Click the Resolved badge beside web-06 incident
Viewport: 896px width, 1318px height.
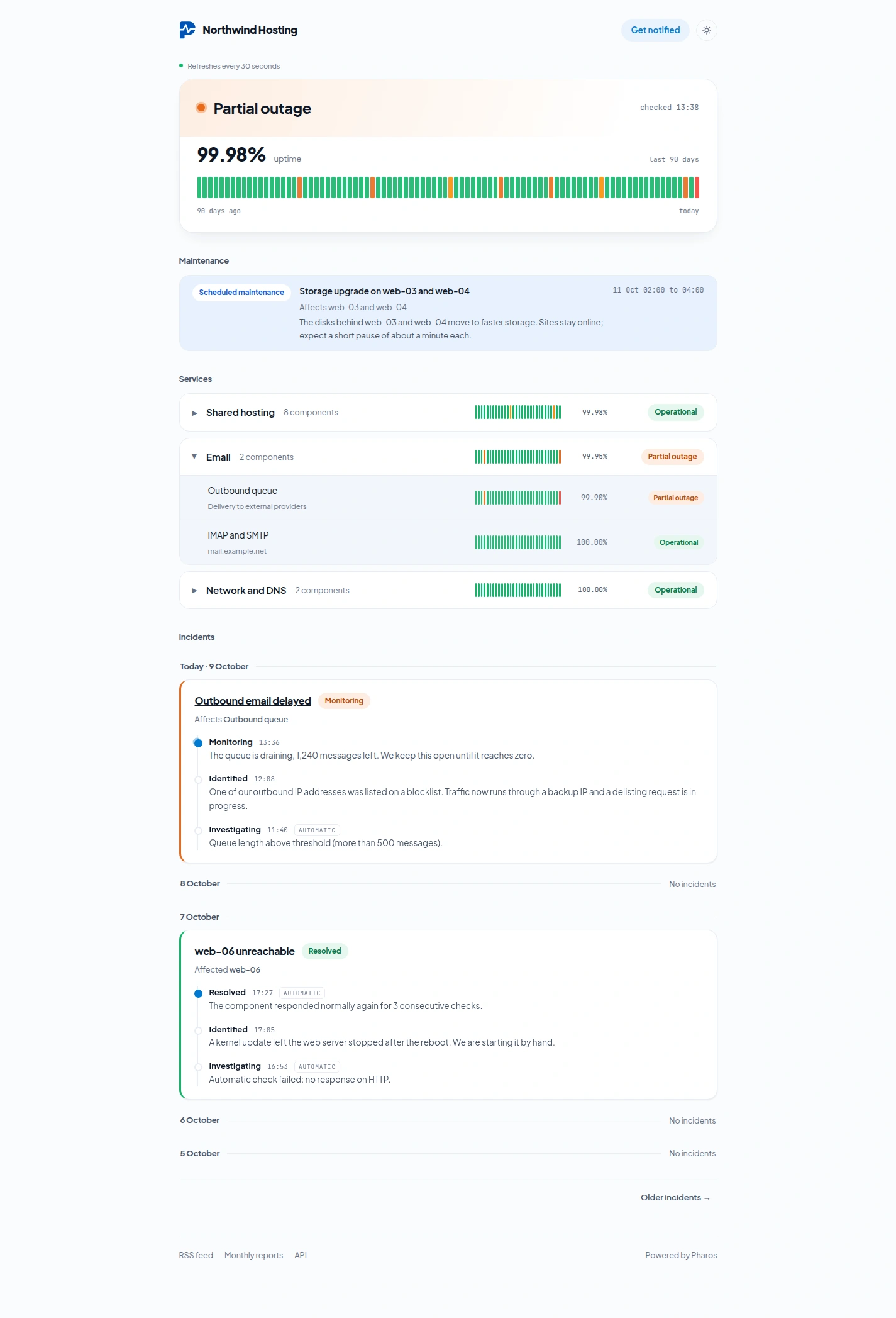(324, 951)
